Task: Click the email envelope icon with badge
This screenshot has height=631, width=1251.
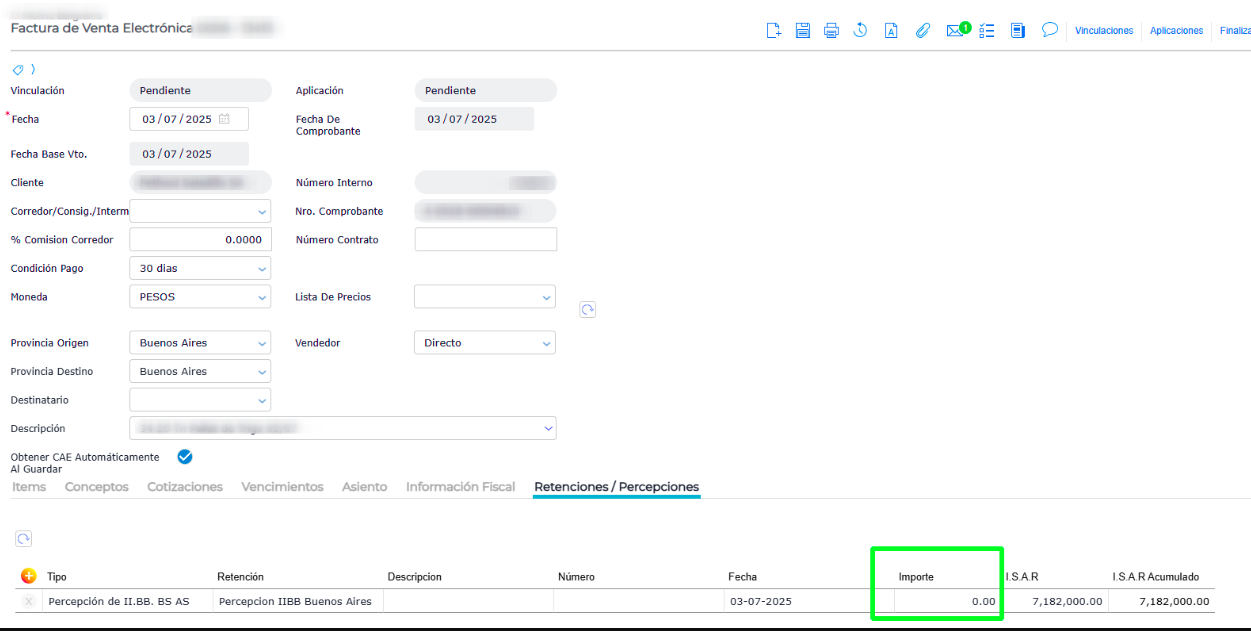Action: [x=955, y=31]
